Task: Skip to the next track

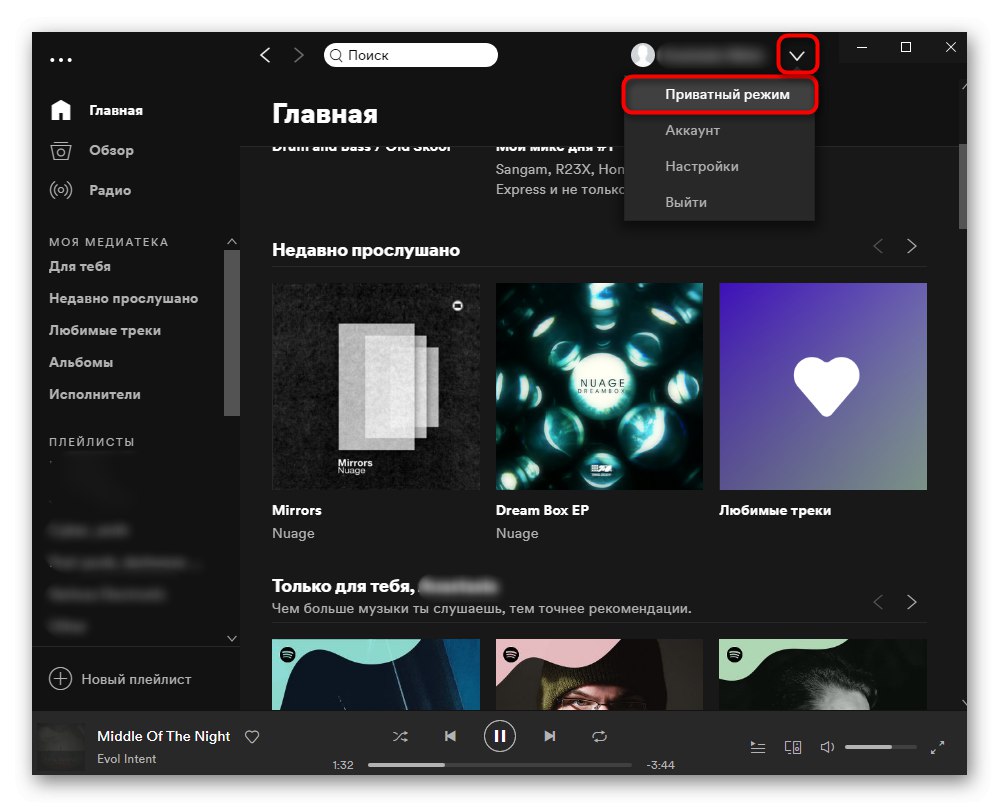Action: coord(549,736)
